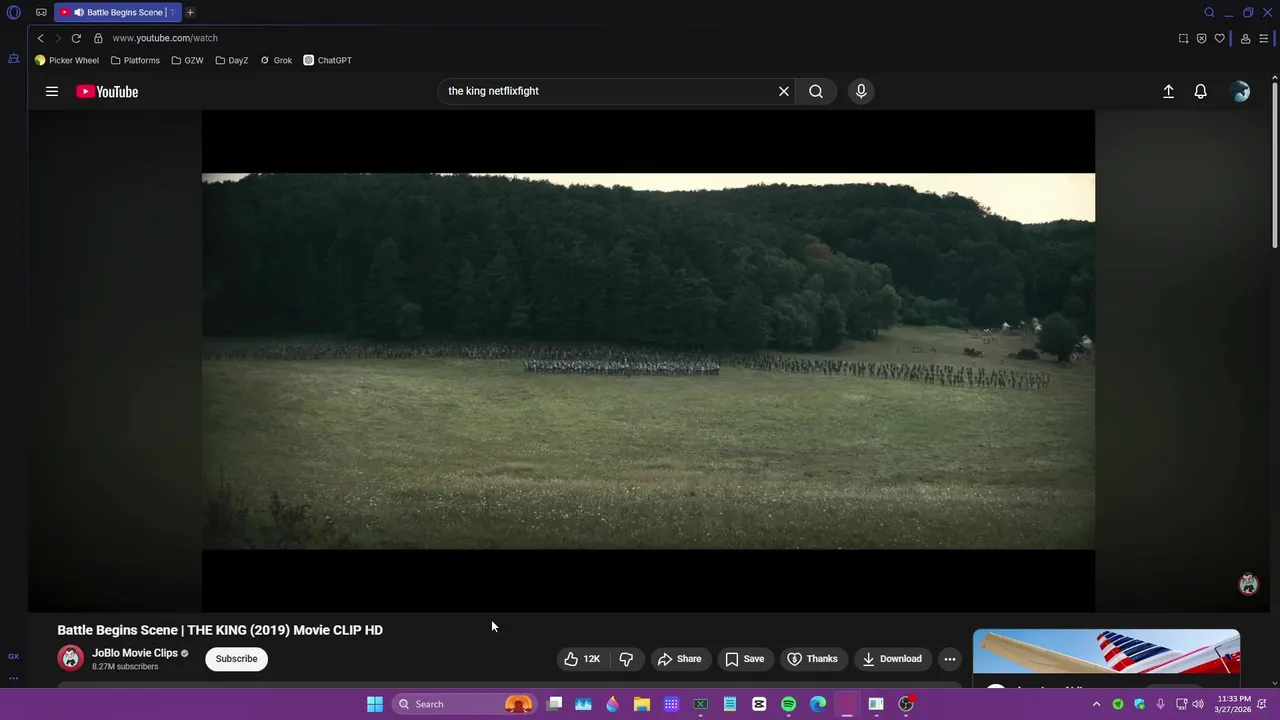Toggle the ad blocker shield icon
Screen dimensions: 1280x720
coord(1201,38)
